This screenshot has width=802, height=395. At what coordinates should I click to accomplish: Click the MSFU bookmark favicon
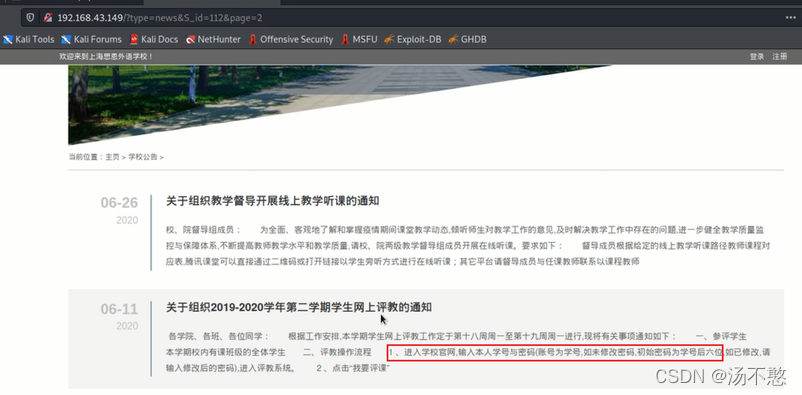345,39
